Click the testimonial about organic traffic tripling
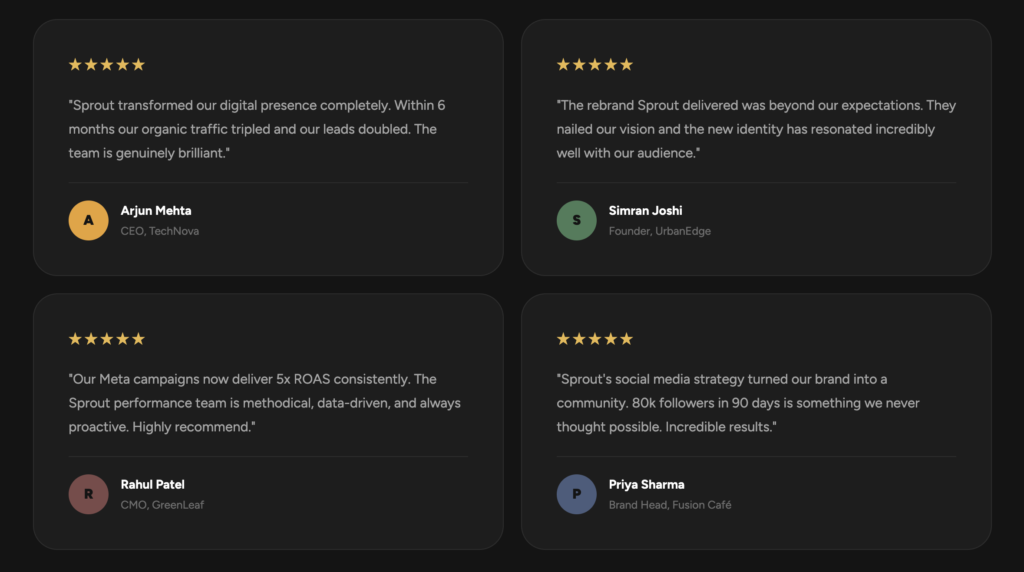This screenshot has width=1024, height=572. [256, 129]
